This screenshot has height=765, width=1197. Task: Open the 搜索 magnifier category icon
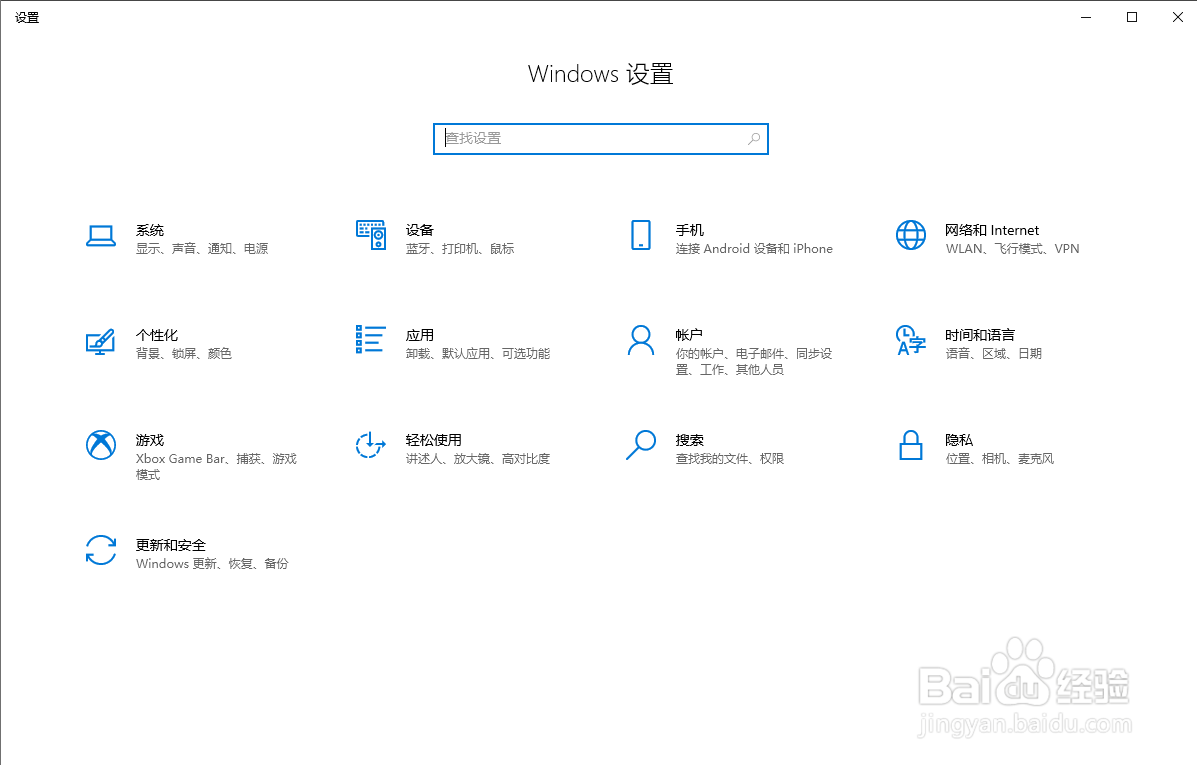641,445
